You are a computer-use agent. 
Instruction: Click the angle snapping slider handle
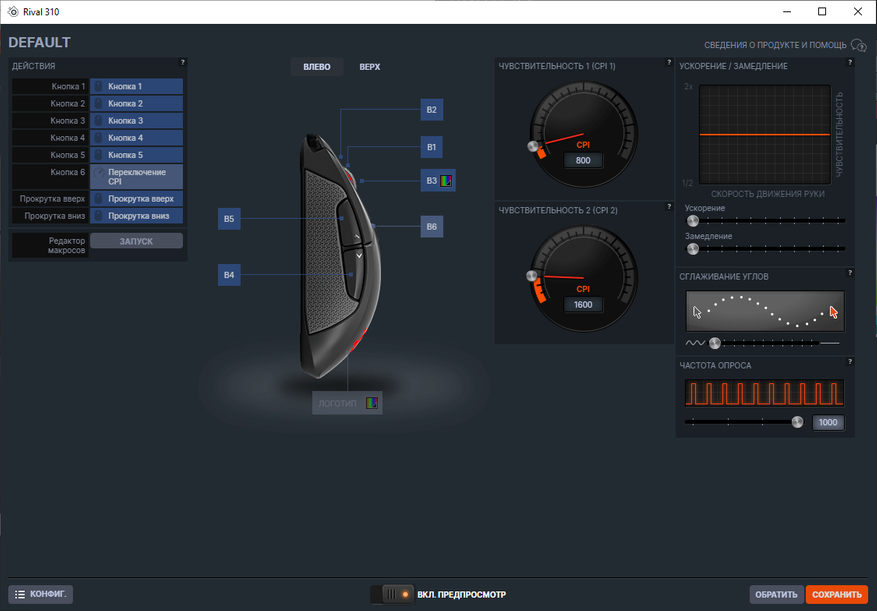715,343
